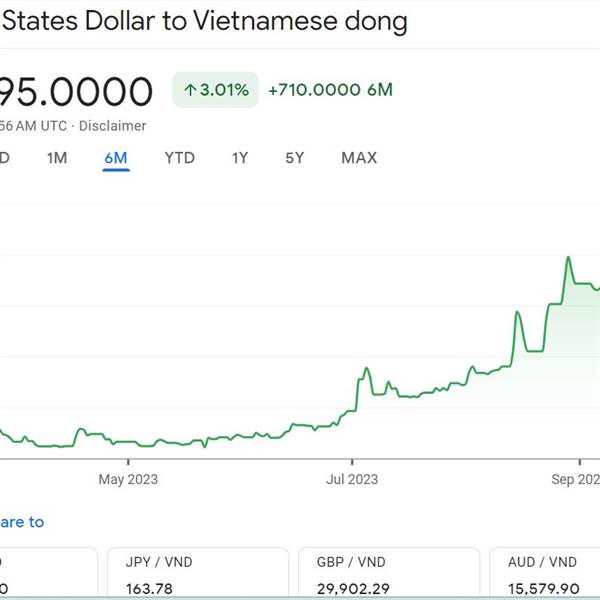
Task: Open the Disclaimer link
Action: (x=112, y=126)
